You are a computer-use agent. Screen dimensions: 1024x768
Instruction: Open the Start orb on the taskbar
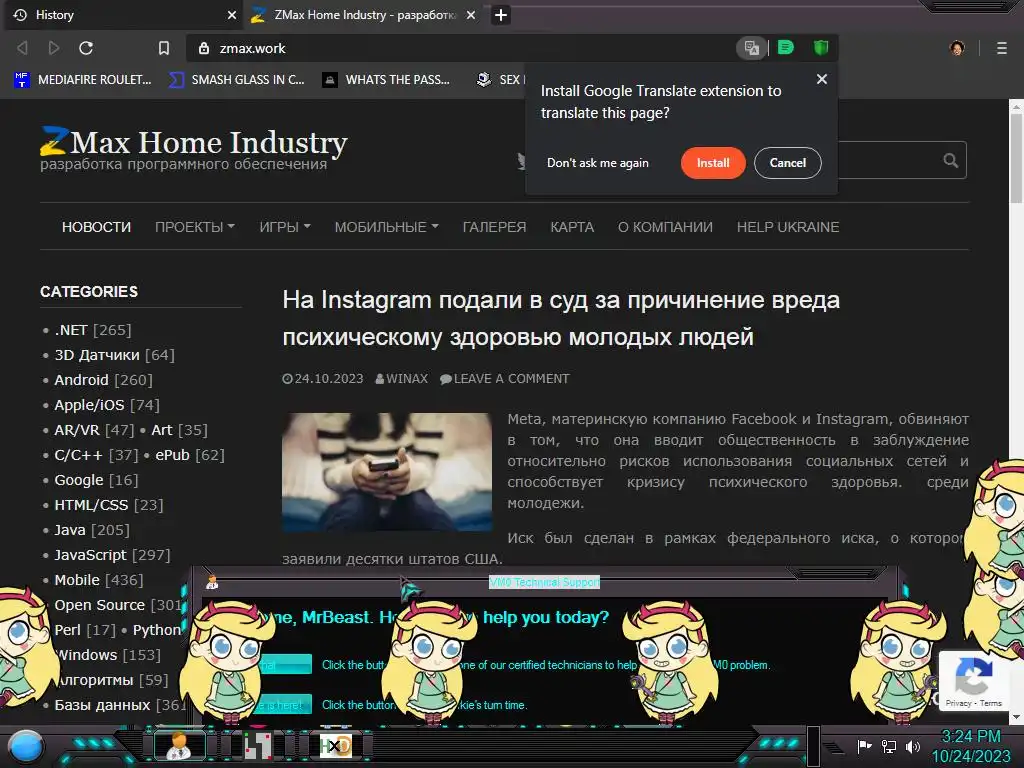click(x=27, y=746)
